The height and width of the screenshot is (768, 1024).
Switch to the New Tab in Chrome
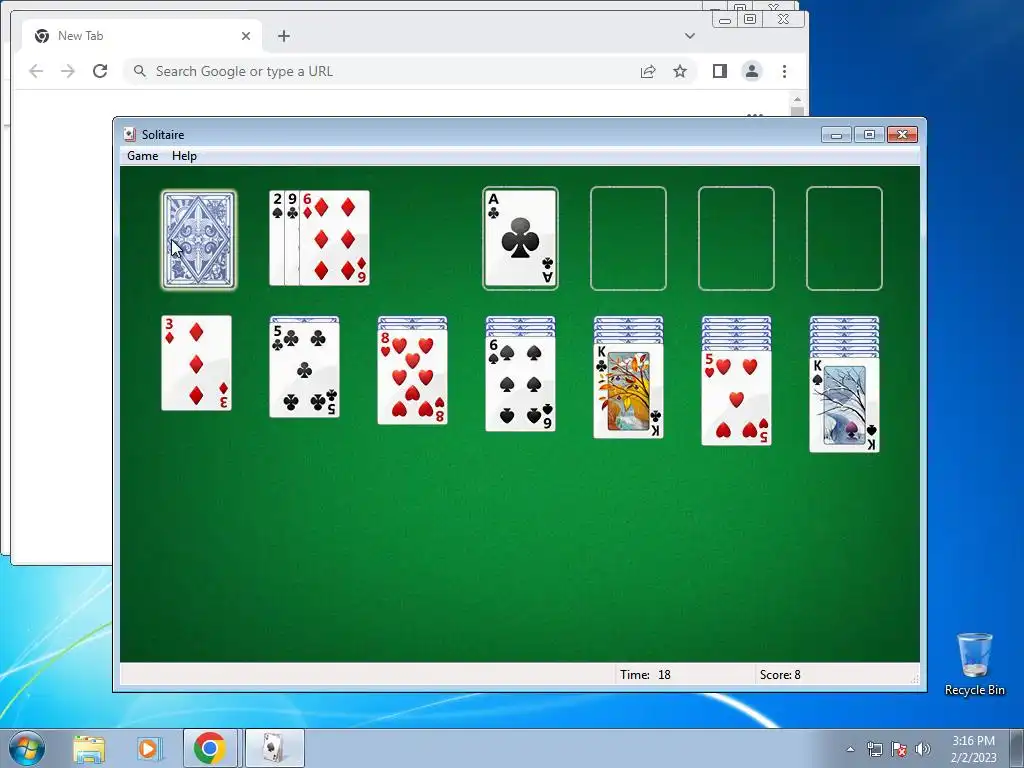pos(142,36)
